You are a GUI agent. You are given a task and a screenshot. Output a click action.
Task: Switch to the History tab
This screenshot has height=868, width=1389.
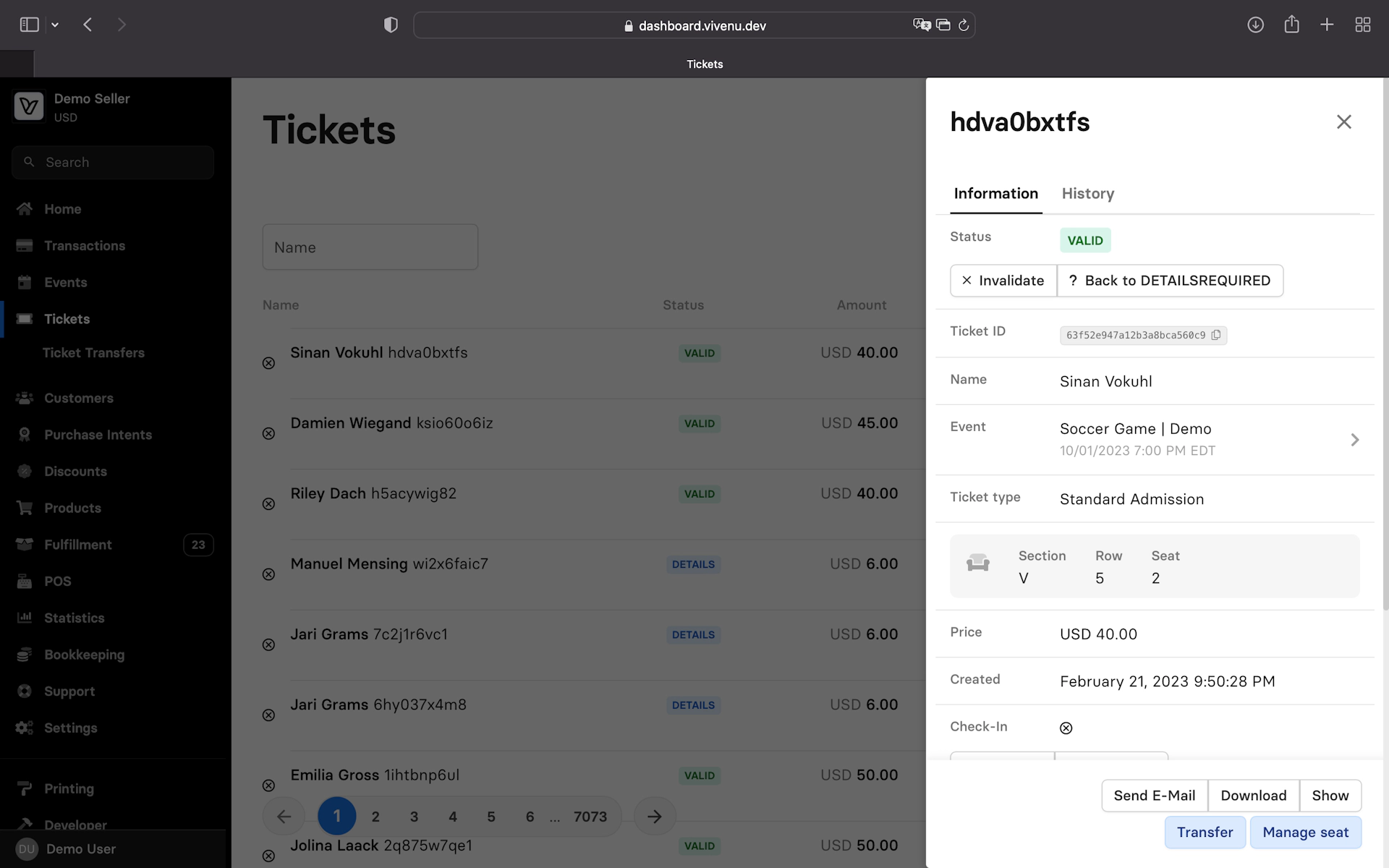(x=1087, y=194)
